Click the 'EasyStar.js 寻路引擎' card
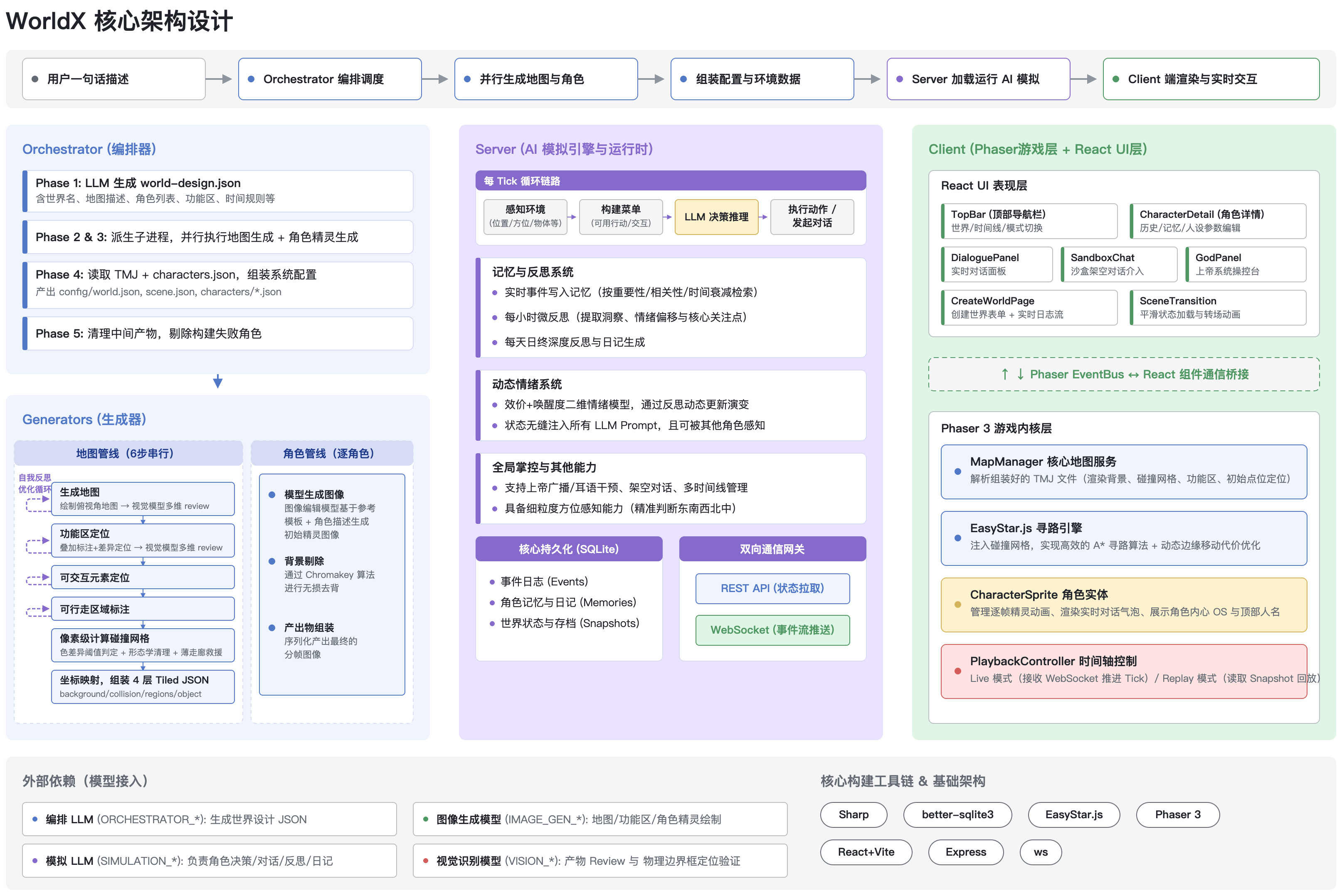 pos(1123,538)
